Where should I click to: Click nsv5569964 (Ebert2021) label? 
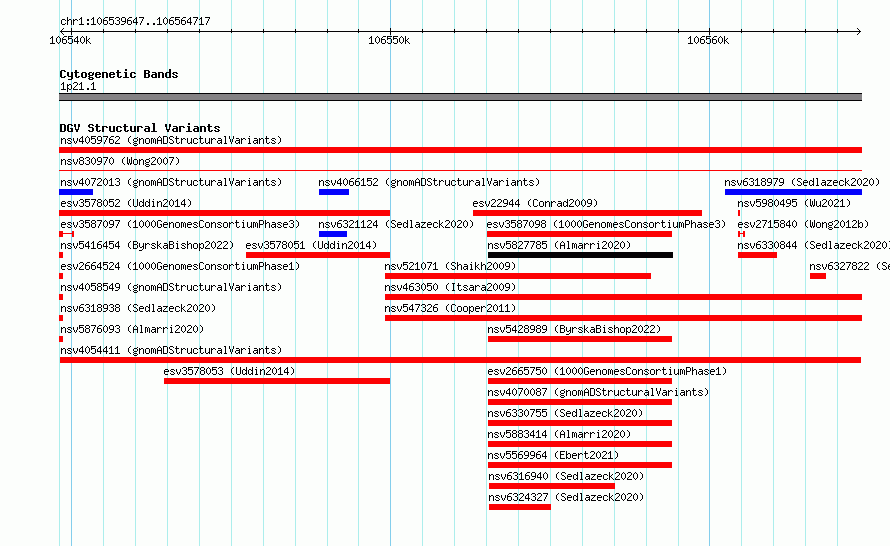coord(553,455)
